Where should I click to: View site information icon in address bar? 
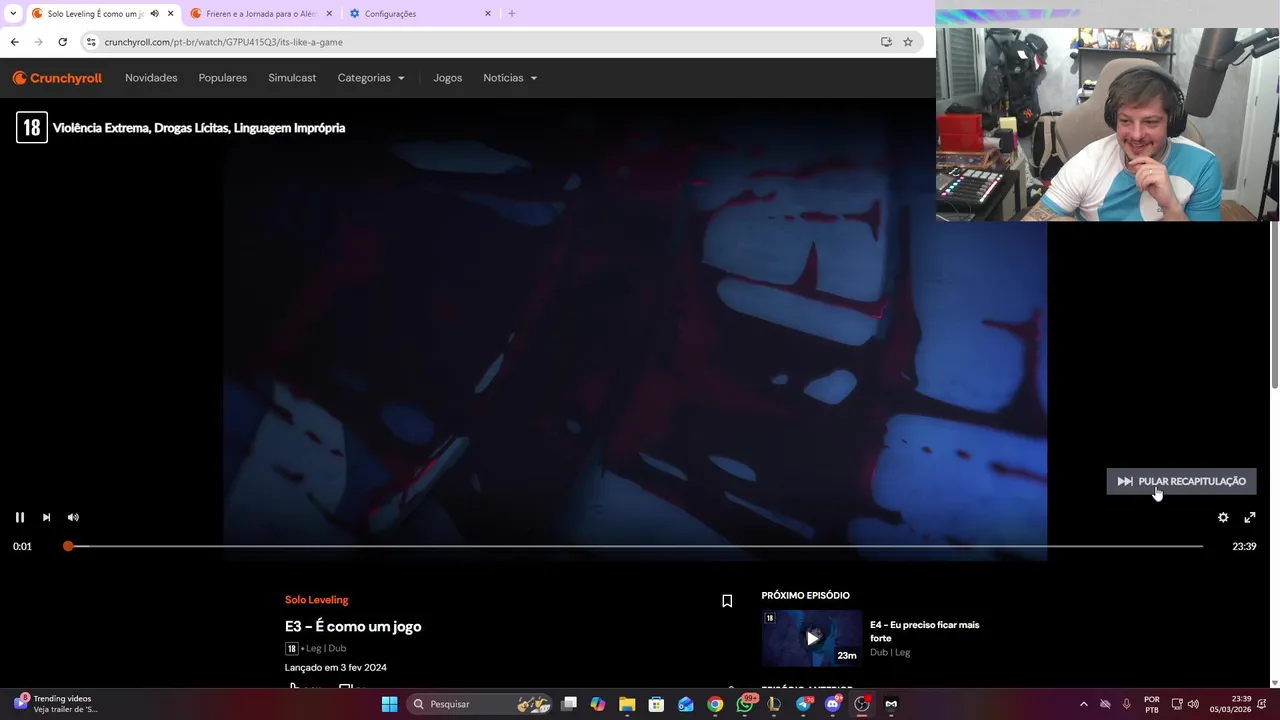tap(91, 42)
